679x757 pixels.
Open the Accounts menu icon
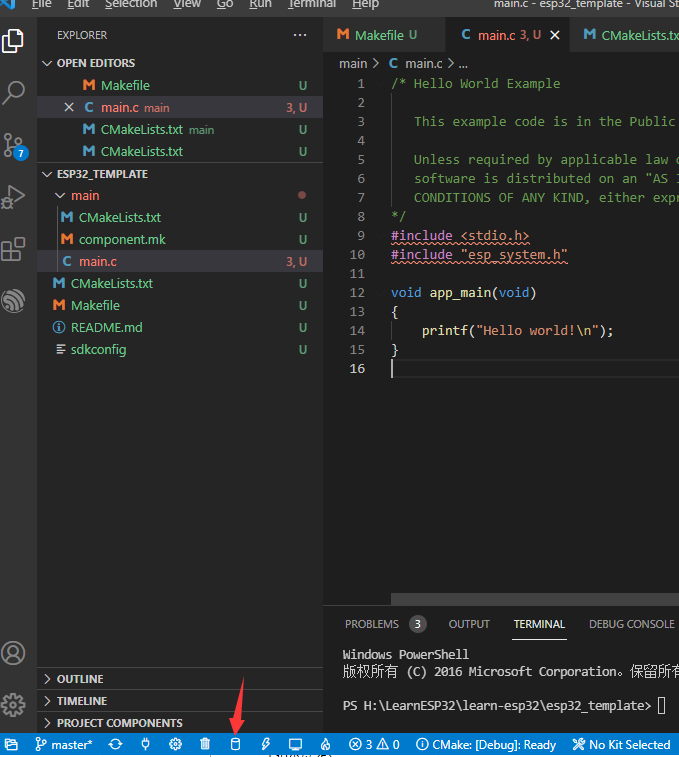(x=13, y=653)
